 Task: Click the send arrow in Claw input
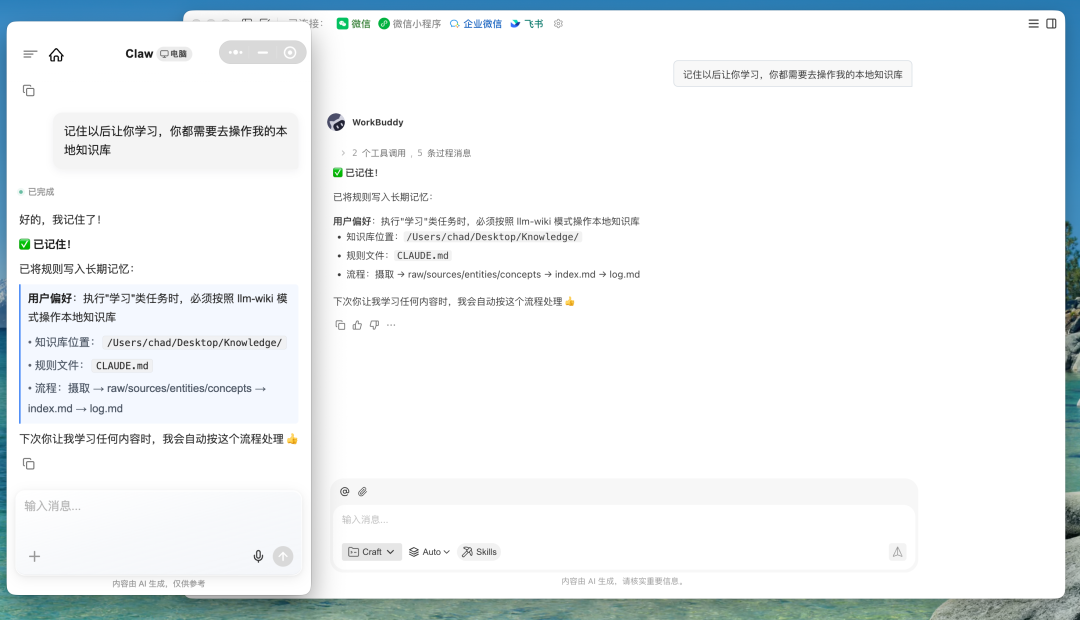point(283,556)
